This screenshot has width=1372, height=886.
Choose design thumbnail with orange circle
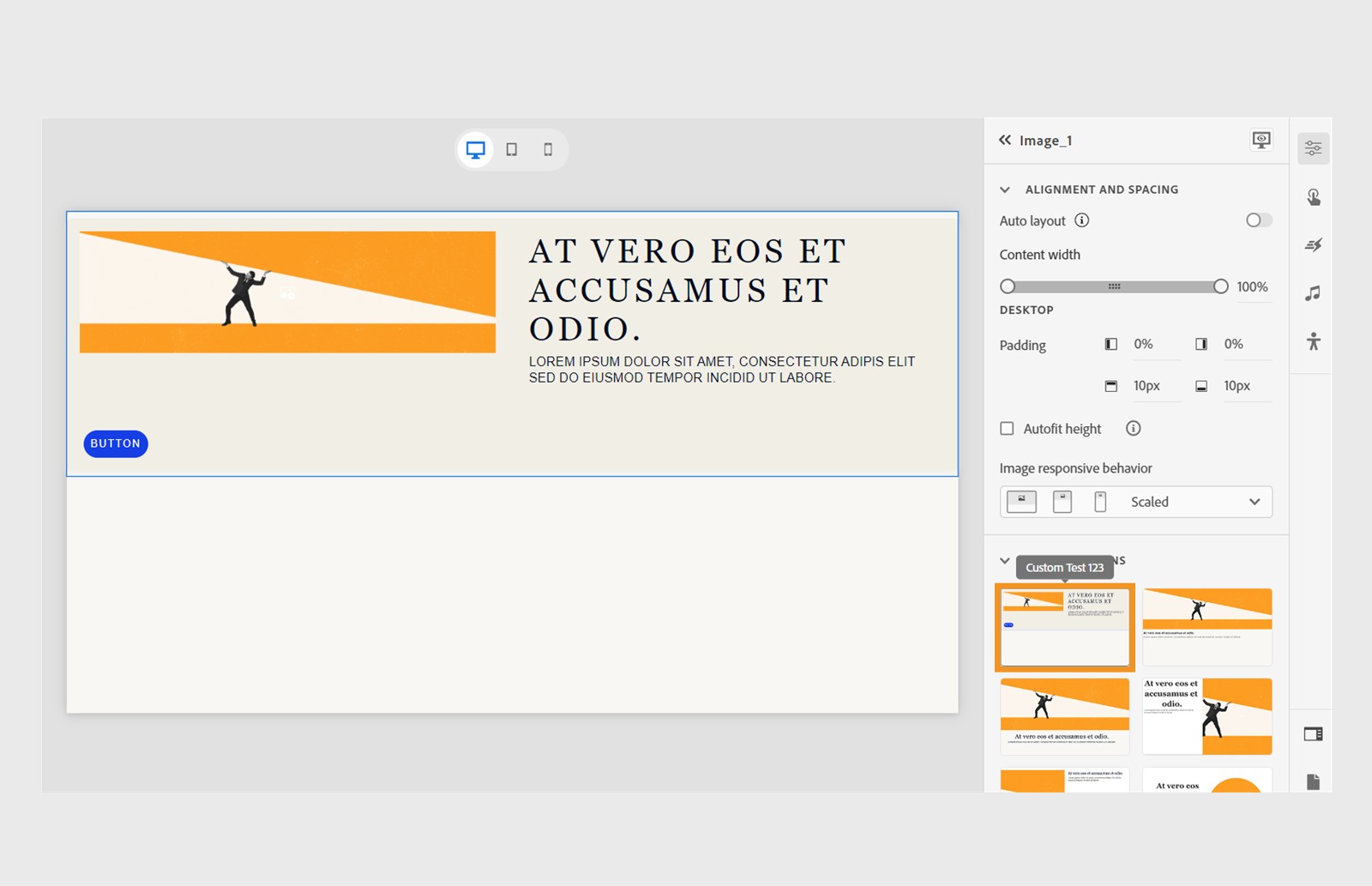point(1207,781)
